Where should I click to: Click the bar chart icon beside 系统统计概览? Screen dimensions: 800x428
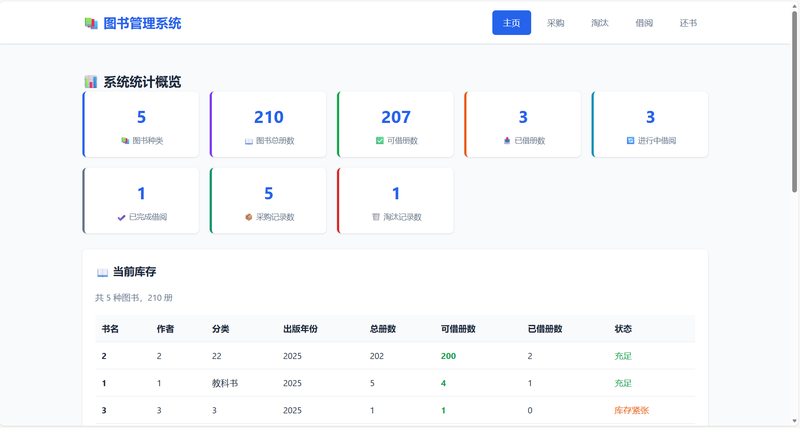(91, 82)
